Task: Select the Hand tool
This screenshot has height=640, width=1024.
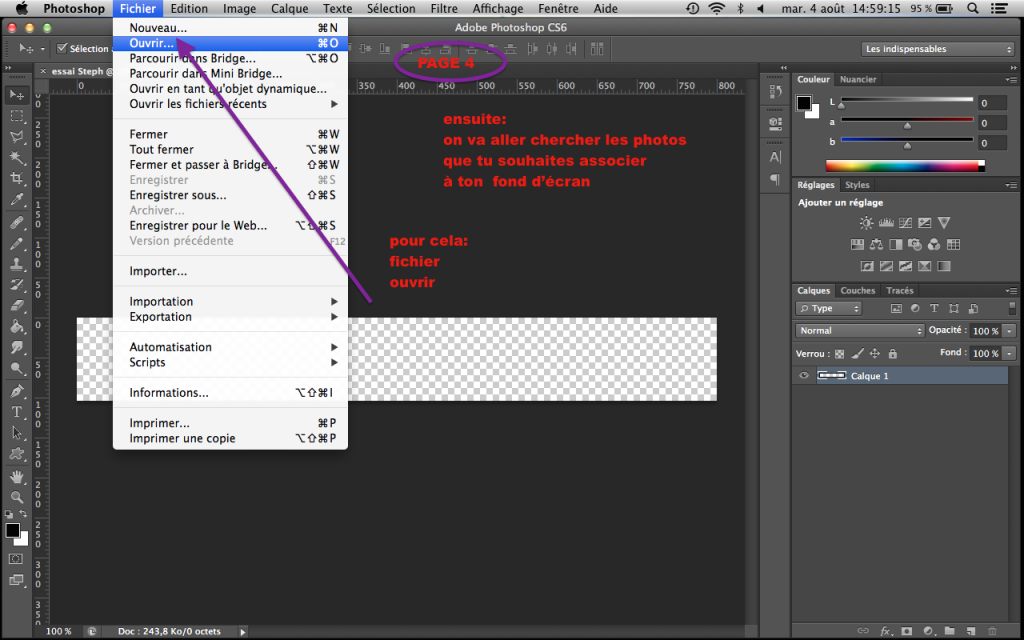Action: [x=16, y=477]
